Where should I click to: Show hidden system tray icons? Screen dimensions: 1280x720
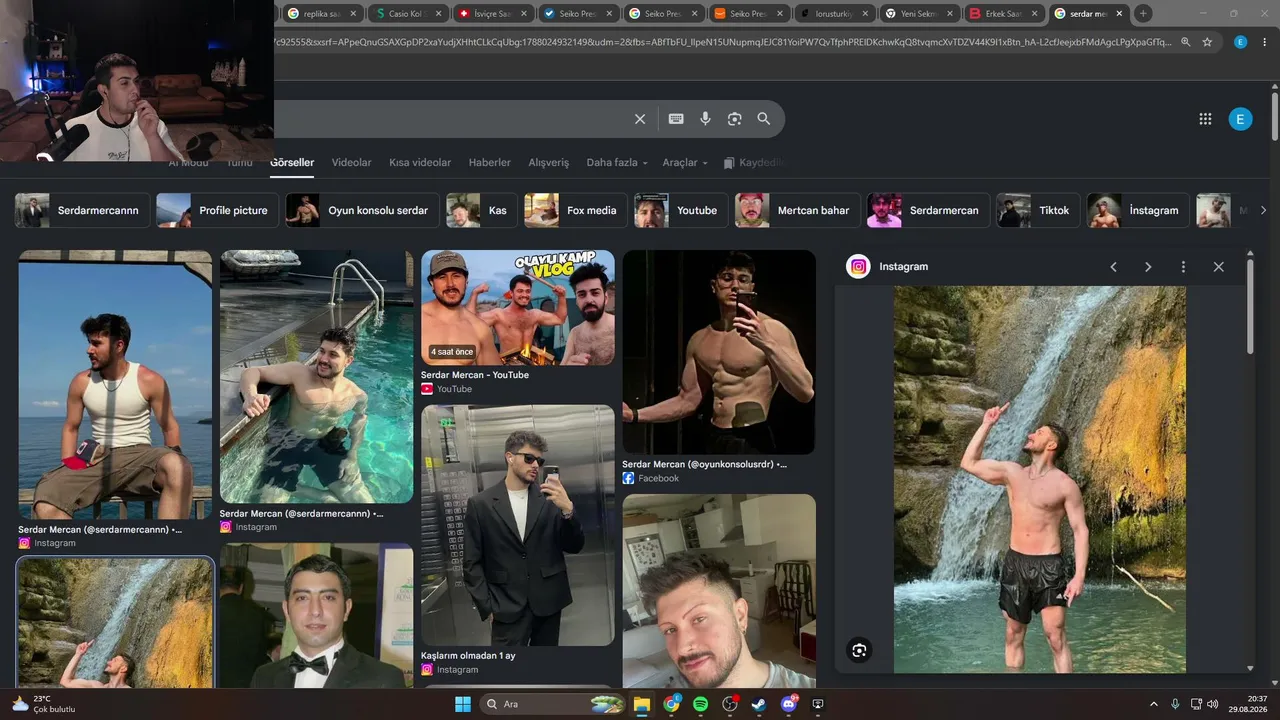coord(1153,704)
